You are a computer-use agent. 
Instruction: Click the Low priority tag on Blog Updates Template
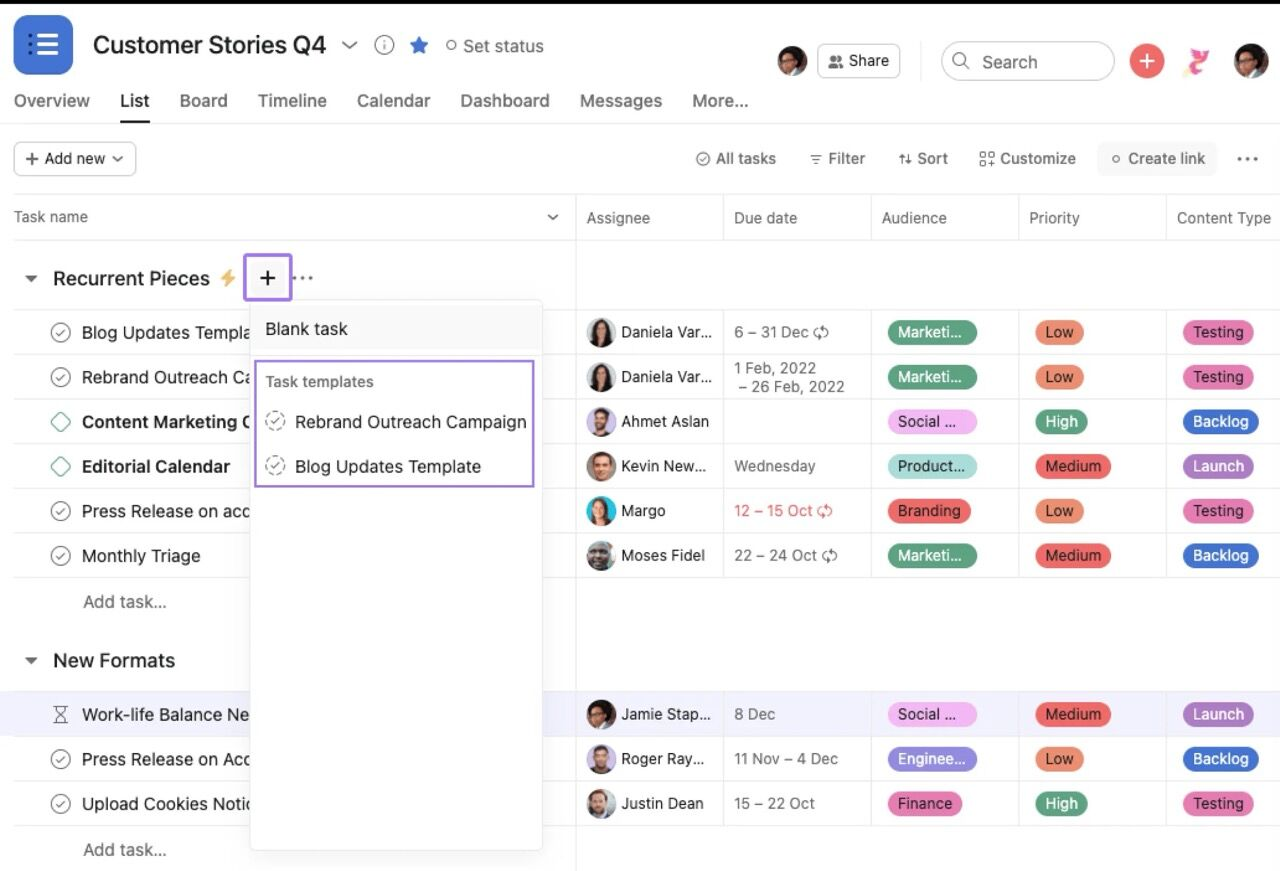pos(1058,332)
